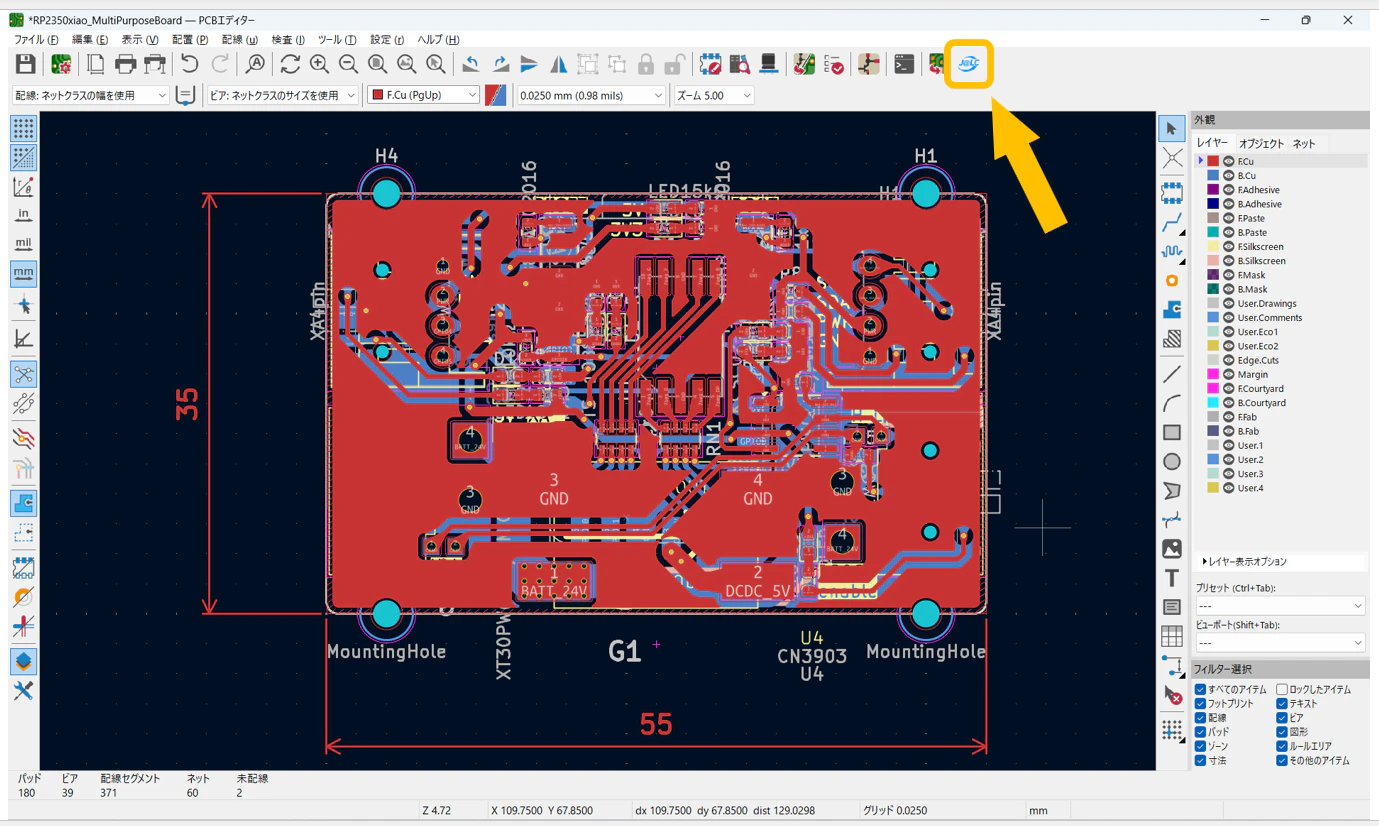Click the JLC plugin icon in the toolbar
Screen dimensions: 1379x826
(x=968, y=64)
